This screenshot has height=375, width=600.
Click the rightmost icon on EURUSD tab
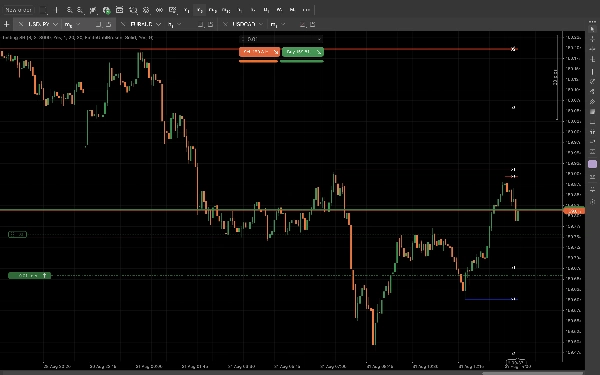tap(210, 24)
